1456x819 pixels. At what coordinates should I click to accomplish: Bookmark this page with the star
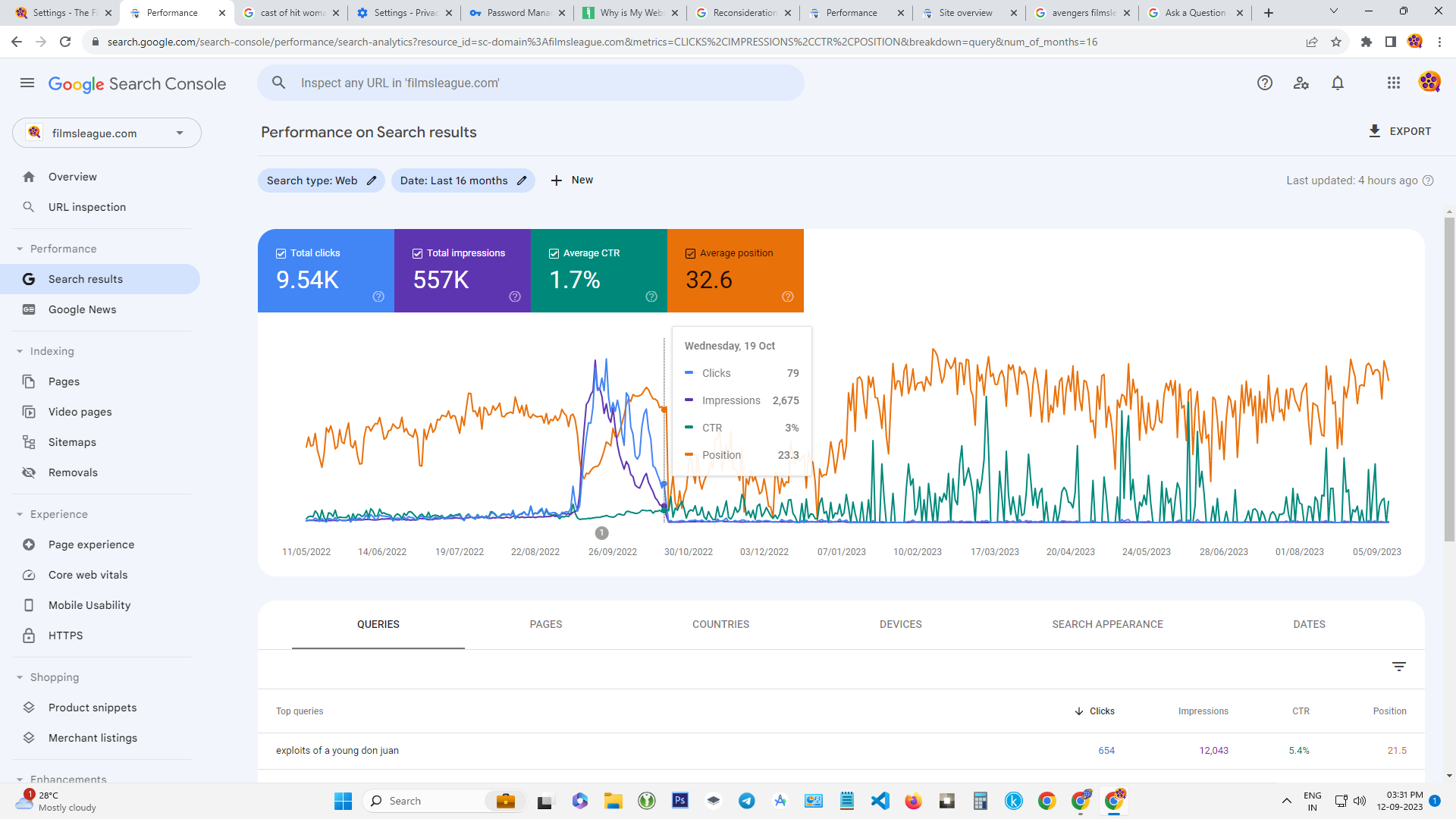click(x=1336, y=42)
